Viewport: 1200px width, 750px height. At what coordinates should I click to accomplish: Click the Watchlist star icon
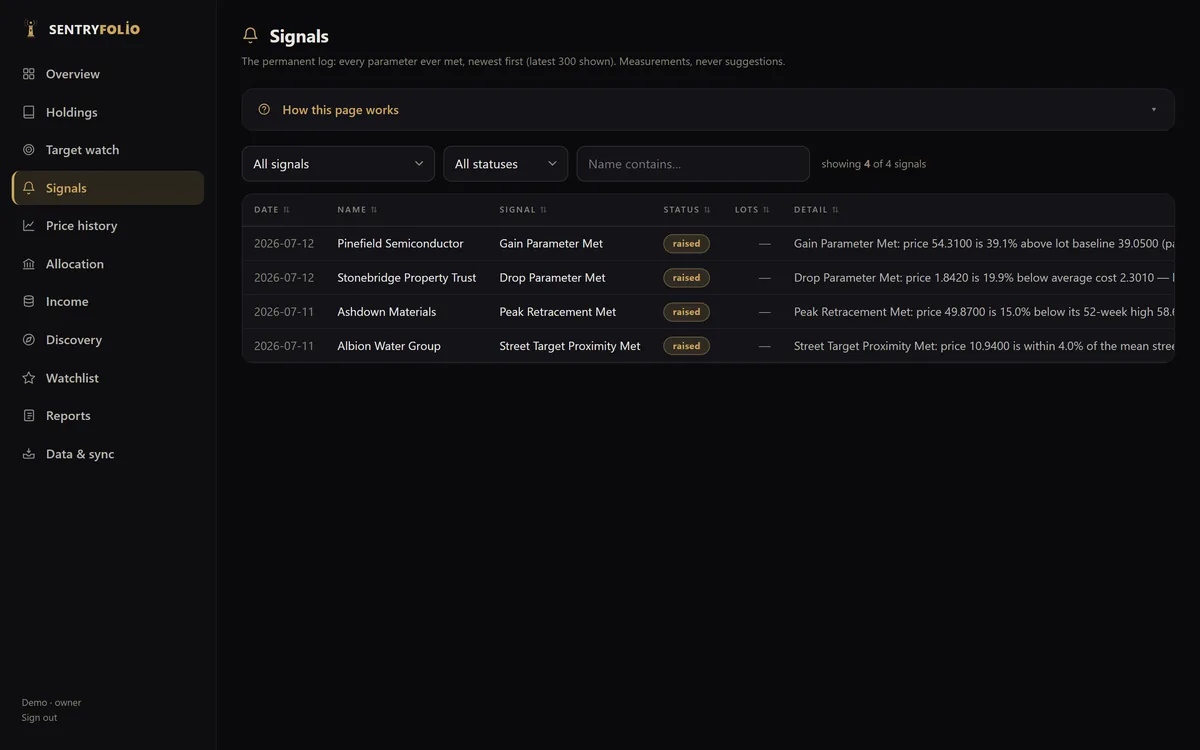(29, 378)
